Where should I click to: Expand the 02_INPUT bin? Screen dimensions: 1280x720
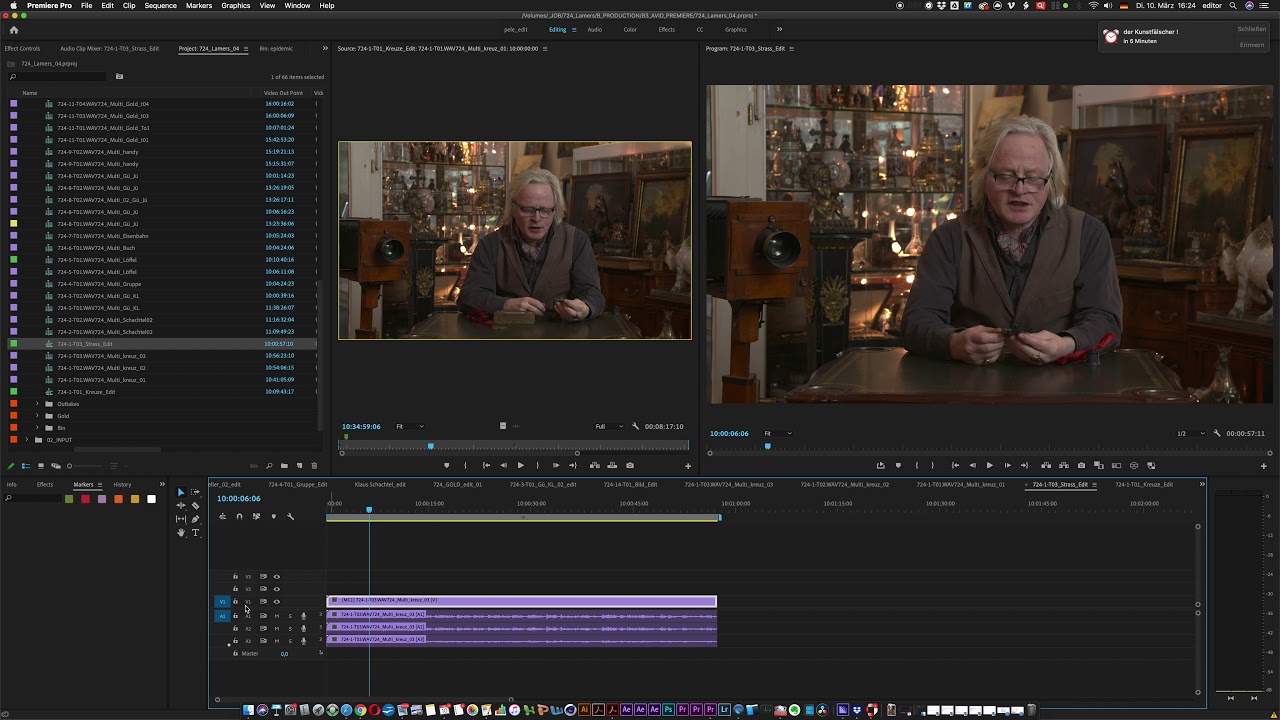point(27,440)
